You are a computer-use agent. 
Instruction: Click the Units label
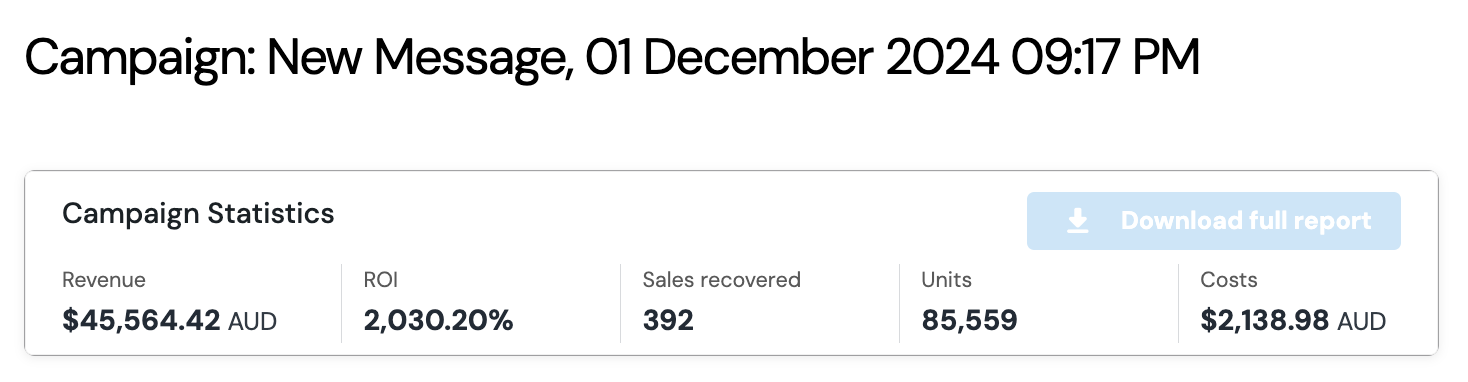tap(946, 280)
